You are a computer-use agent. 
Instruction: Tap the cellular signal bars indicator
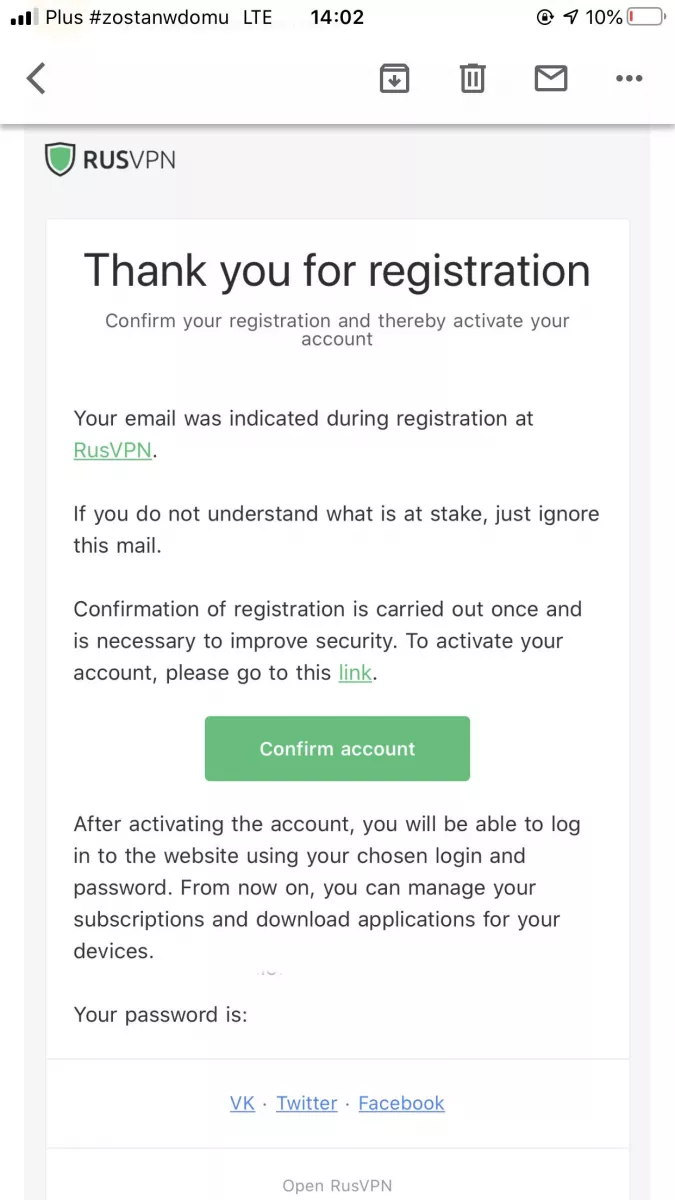(22, 18)
